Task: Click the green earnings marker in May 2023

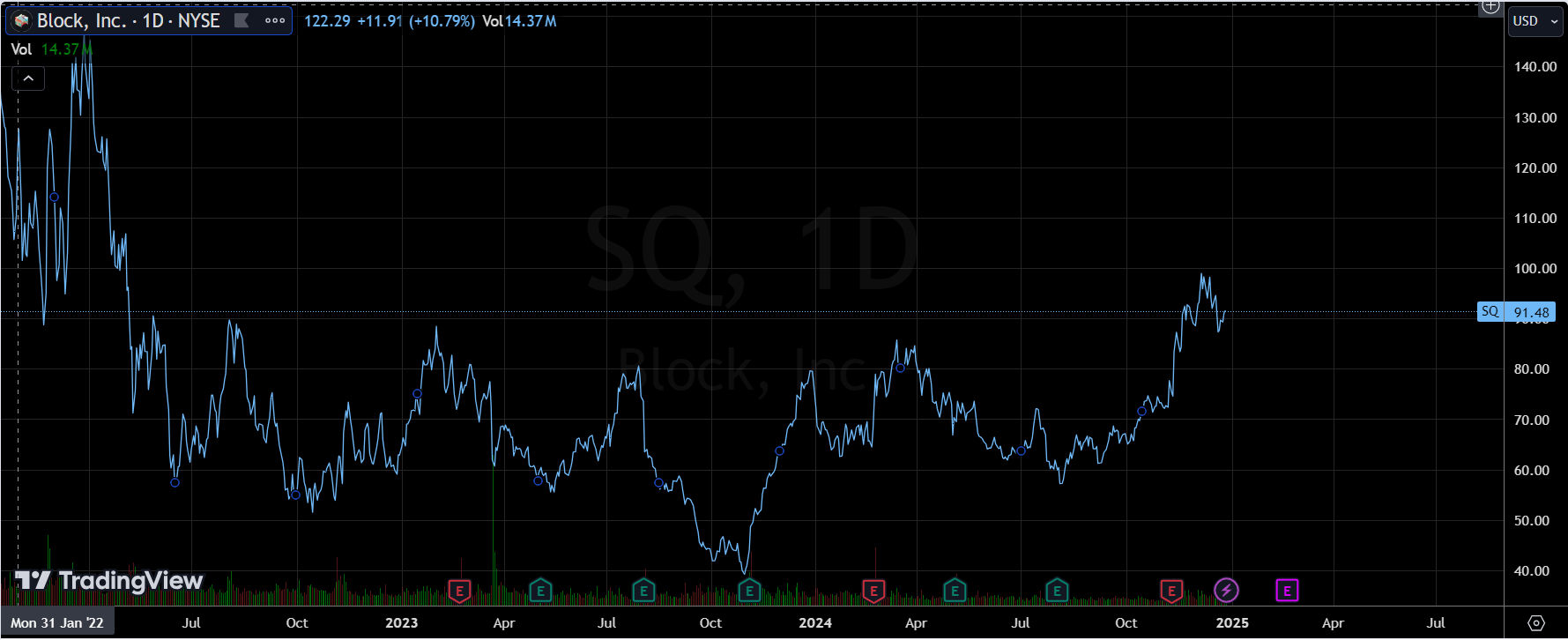Action: point(540,591)
